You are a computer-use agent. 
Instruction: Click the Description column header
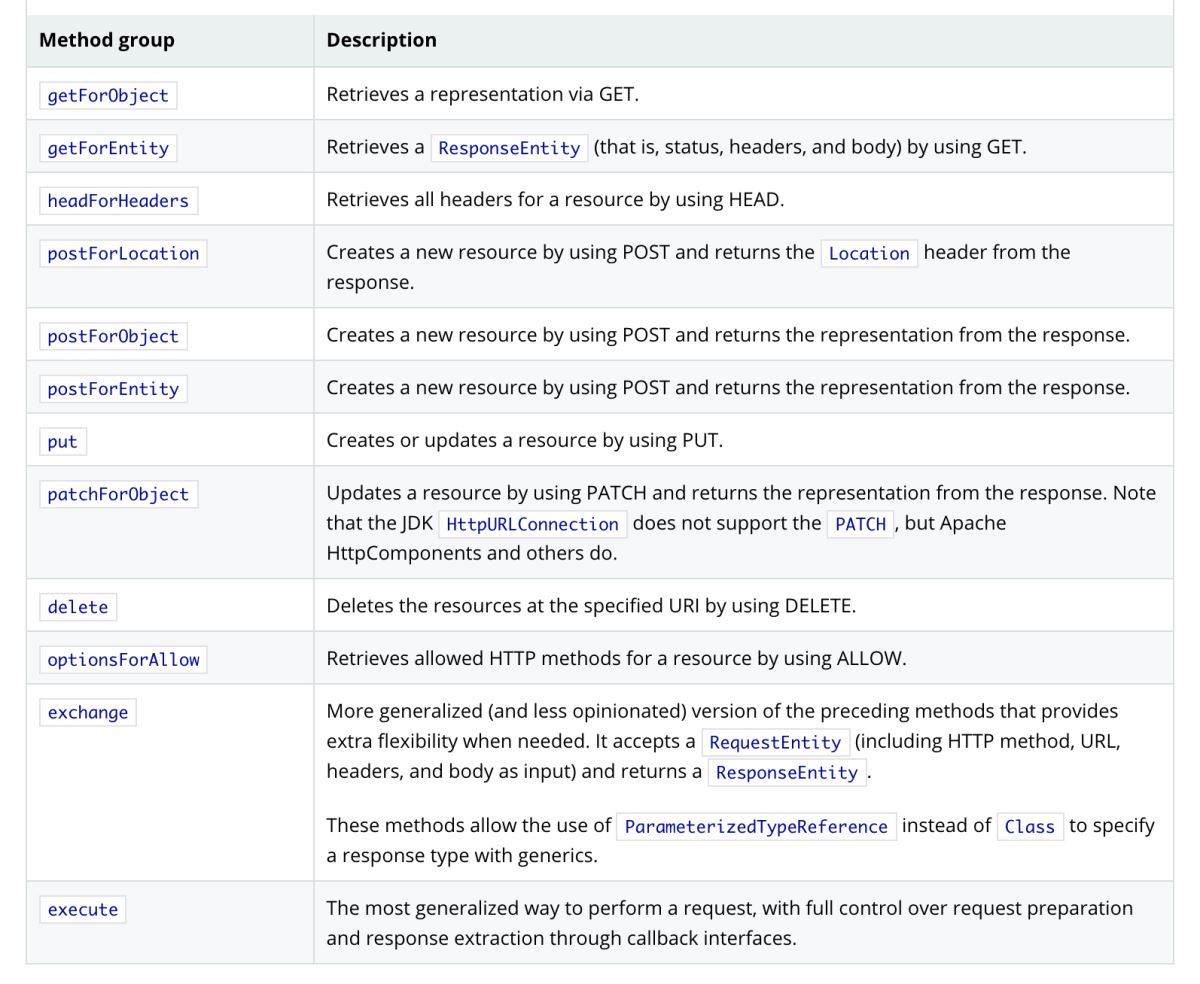click(381, 40)
